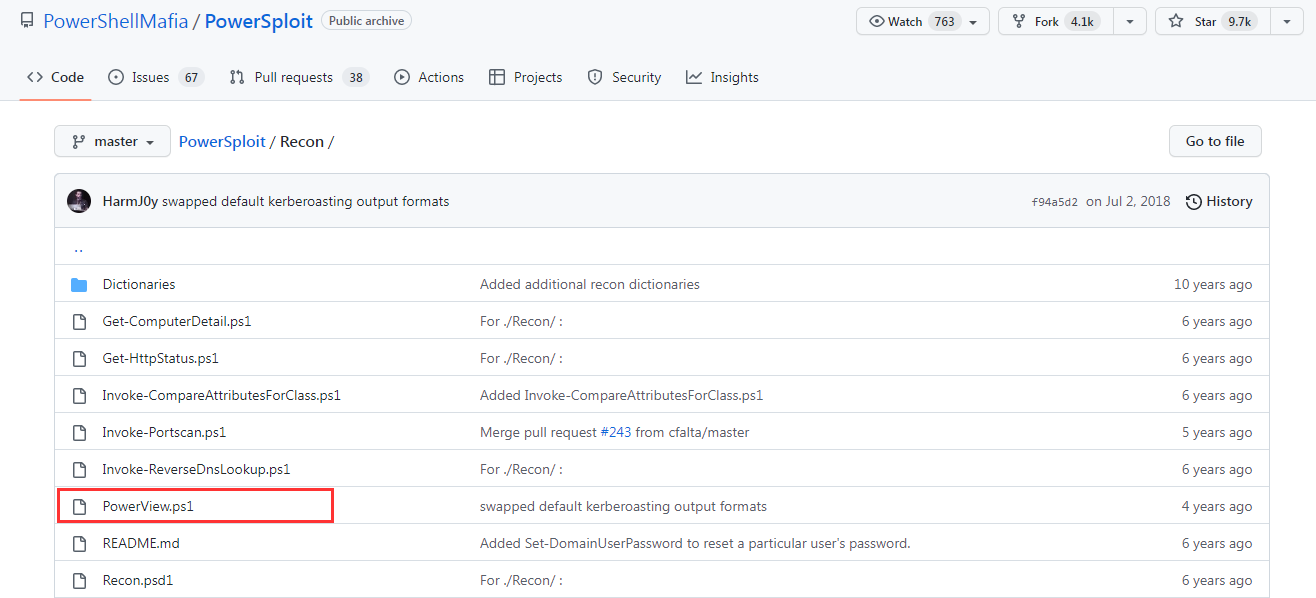
Task: Click the file icon for Invoke-CompareAttributesForClass.ps1
Action: [79, 395]
